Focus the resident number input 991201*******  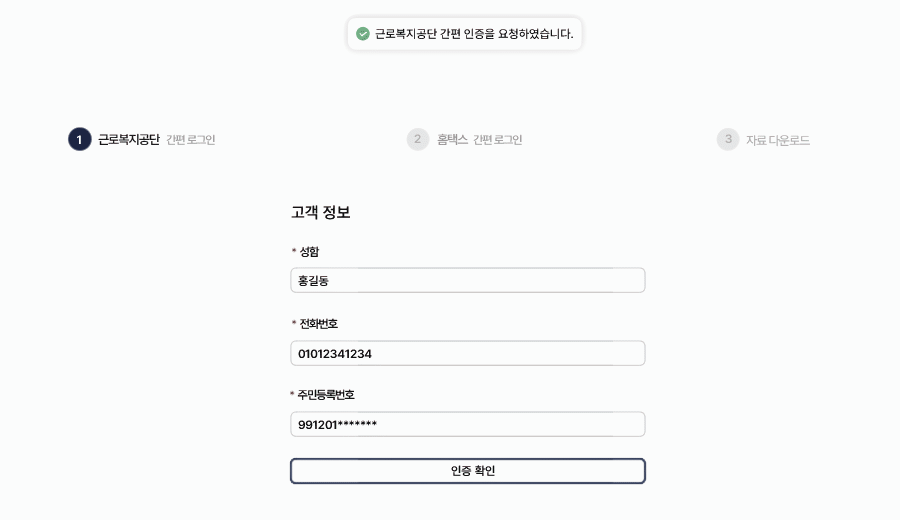pyautogui.click(x=467, y=425)
